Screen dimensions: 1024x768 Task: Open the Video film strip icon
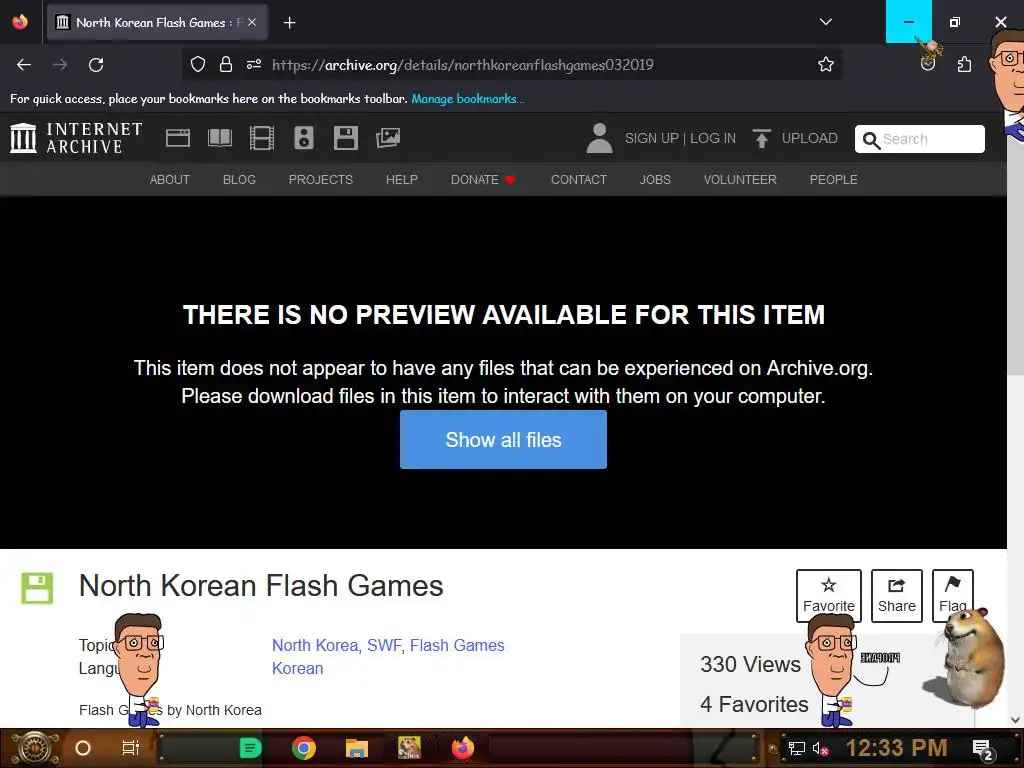tap(262, 138)
